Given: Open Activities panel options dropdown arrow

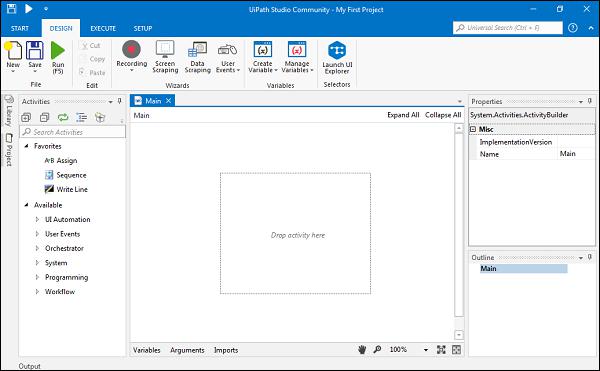Looking at the screenshot, I should (x=111, y=102).
